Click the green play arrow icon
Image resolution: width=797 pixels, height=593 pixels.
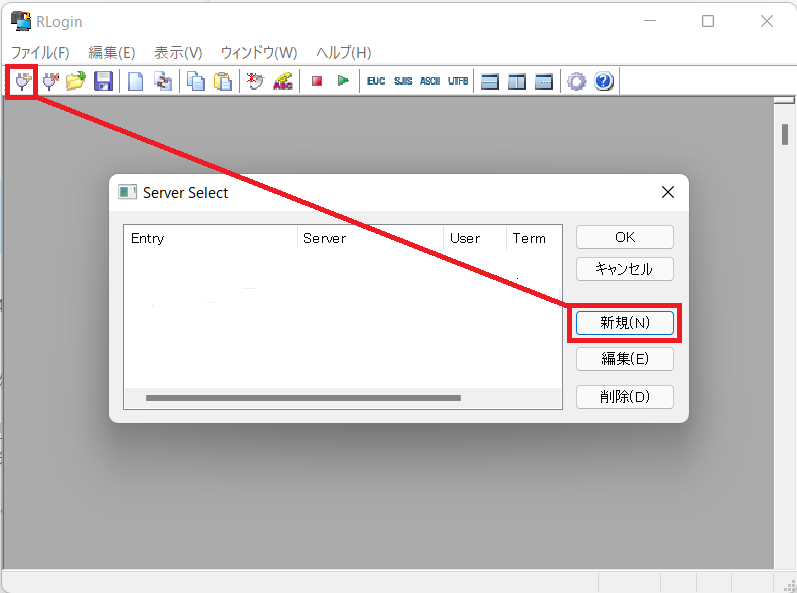click(344, 81)
